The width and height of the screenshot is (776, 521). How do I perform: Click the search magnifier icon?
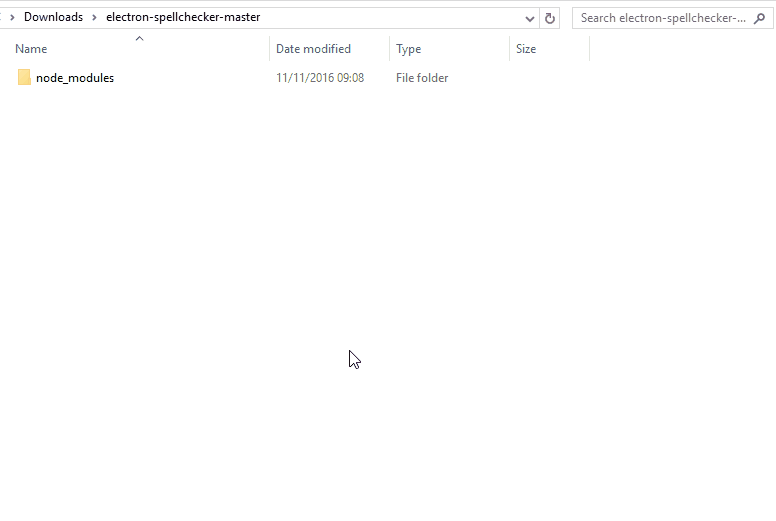759,18
